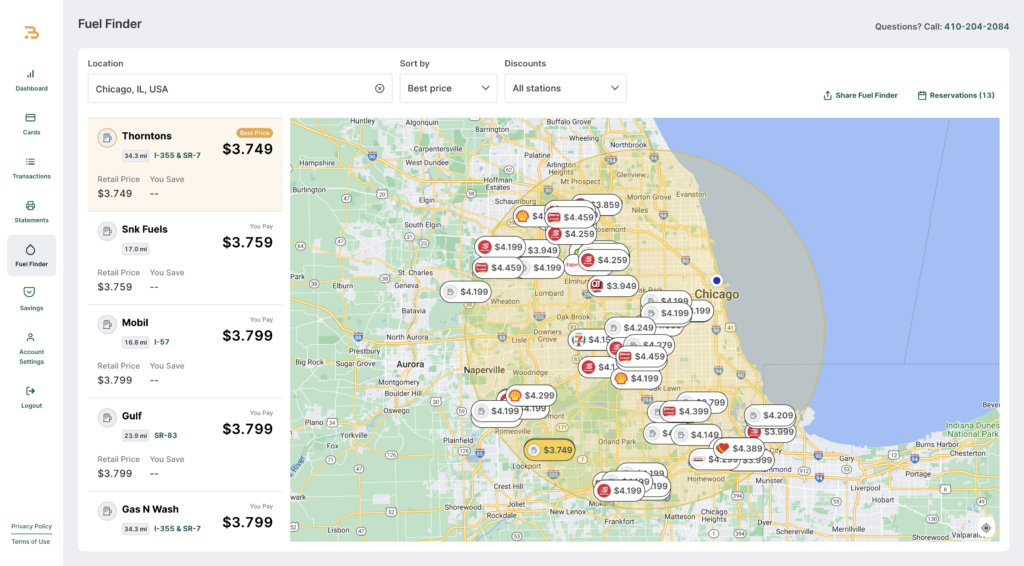The height and width of the screenshot is (566, 1024).
Task: Click the Snk Fuels station icon
Action: pyautogui.click(x=107, y=231)
